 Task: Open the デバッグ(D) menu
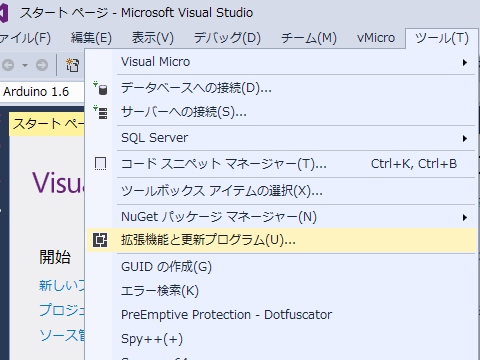(227, 38)
